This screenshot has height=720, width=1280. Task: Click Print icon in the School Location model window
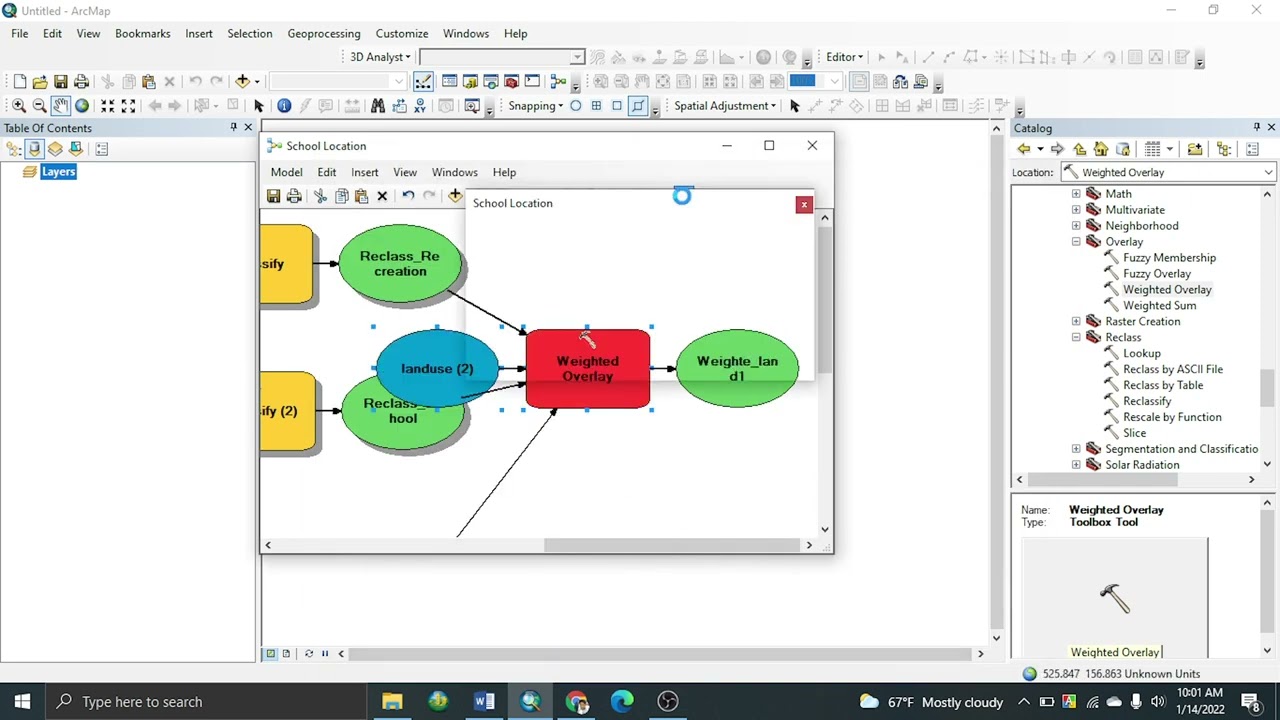(294, 196)
